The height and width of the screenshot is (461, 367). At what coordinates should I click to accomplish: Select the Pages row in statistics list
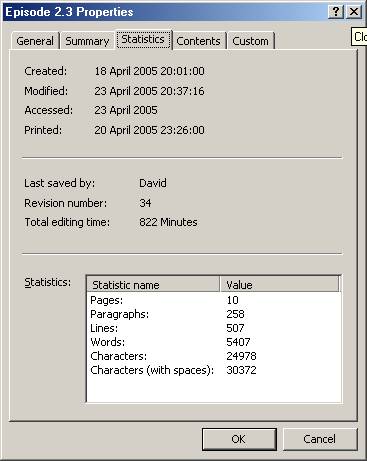pos(213,300)
